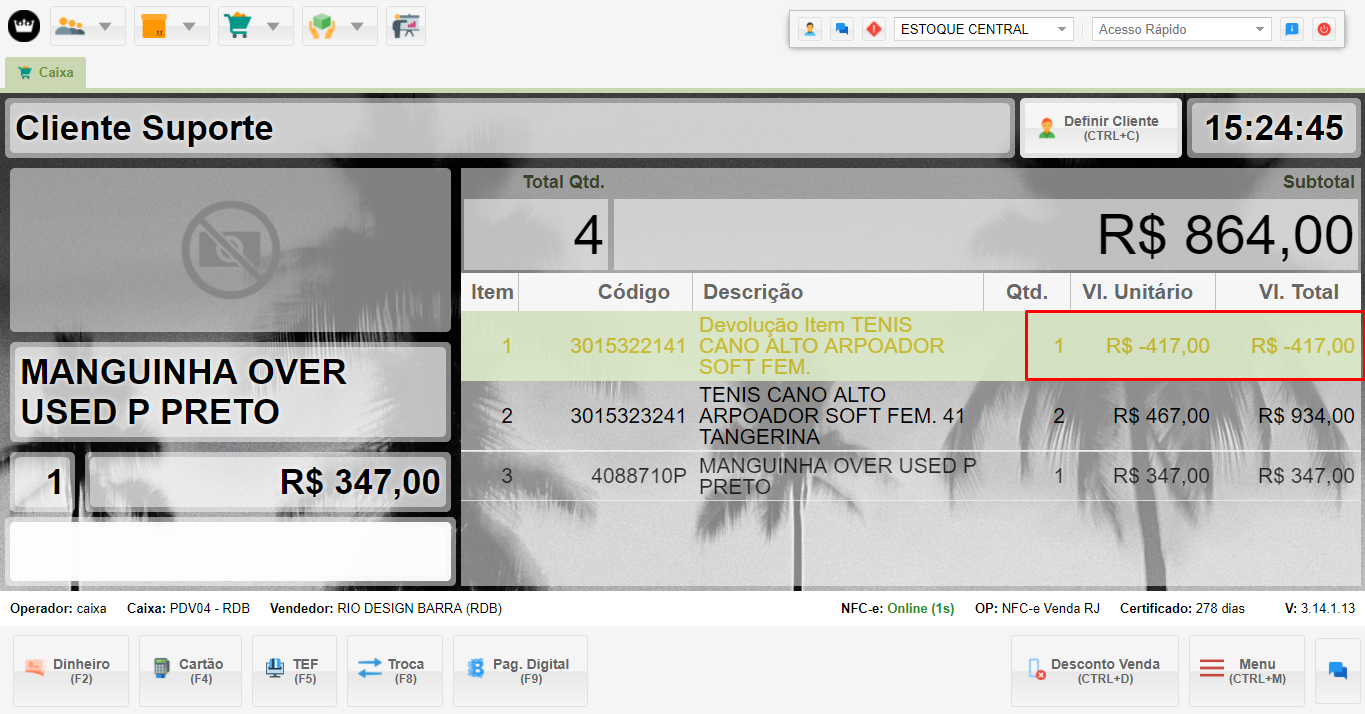Apply Desconto Venda to the sale
Screen dimensions: 1365x714
click(x=1094, y=671)
